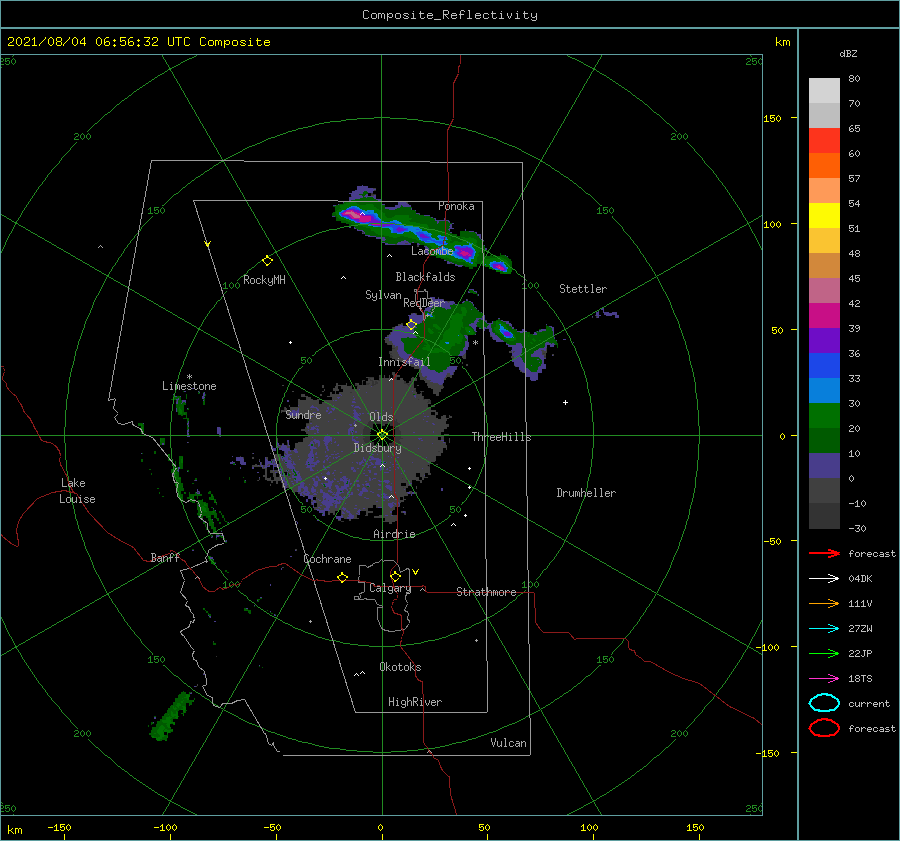Click the white plus marker east of ThreeHills
The width and height of the screenshot is (900, 841).
click(x=565, y=402)
